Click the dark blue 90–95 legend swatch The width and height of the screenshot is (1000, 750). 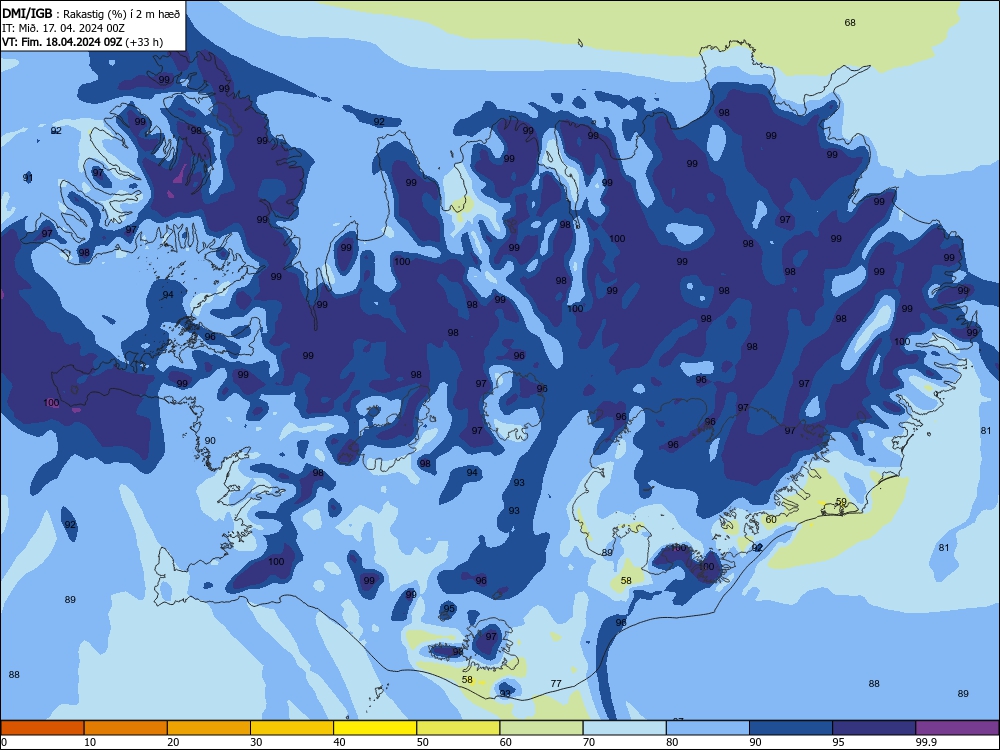pos(791,728)
